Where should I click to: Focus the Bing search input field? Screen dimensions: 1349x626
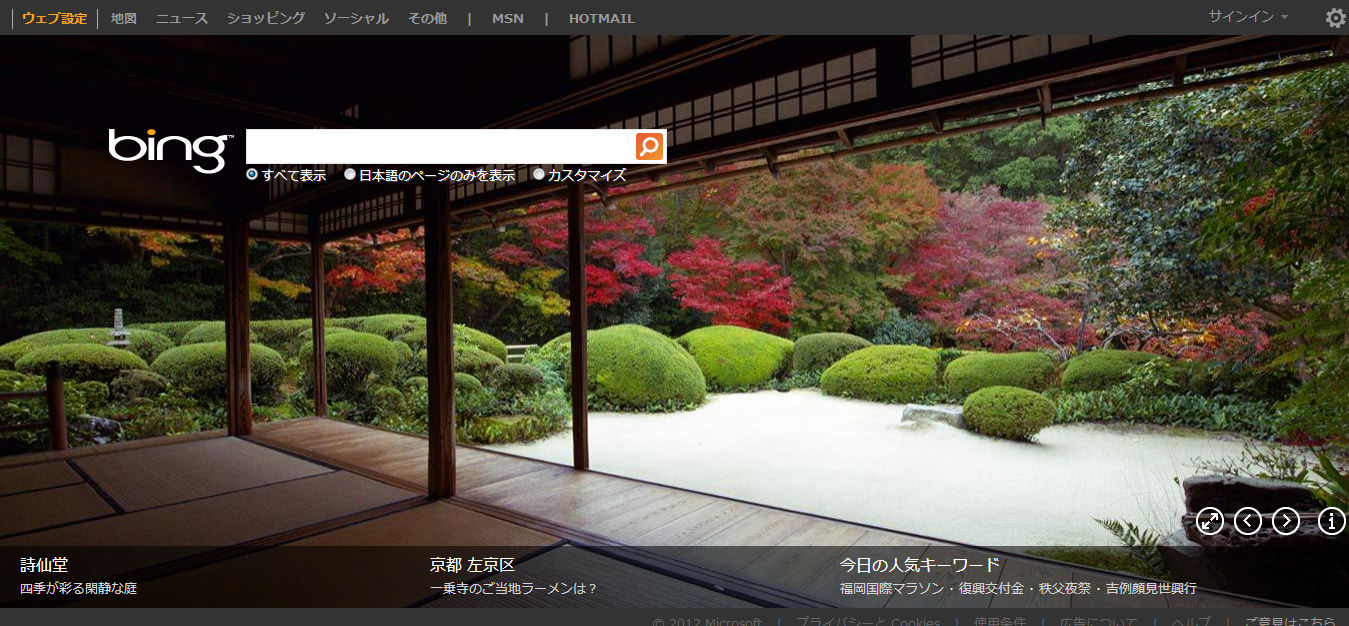tap(440, 147)
